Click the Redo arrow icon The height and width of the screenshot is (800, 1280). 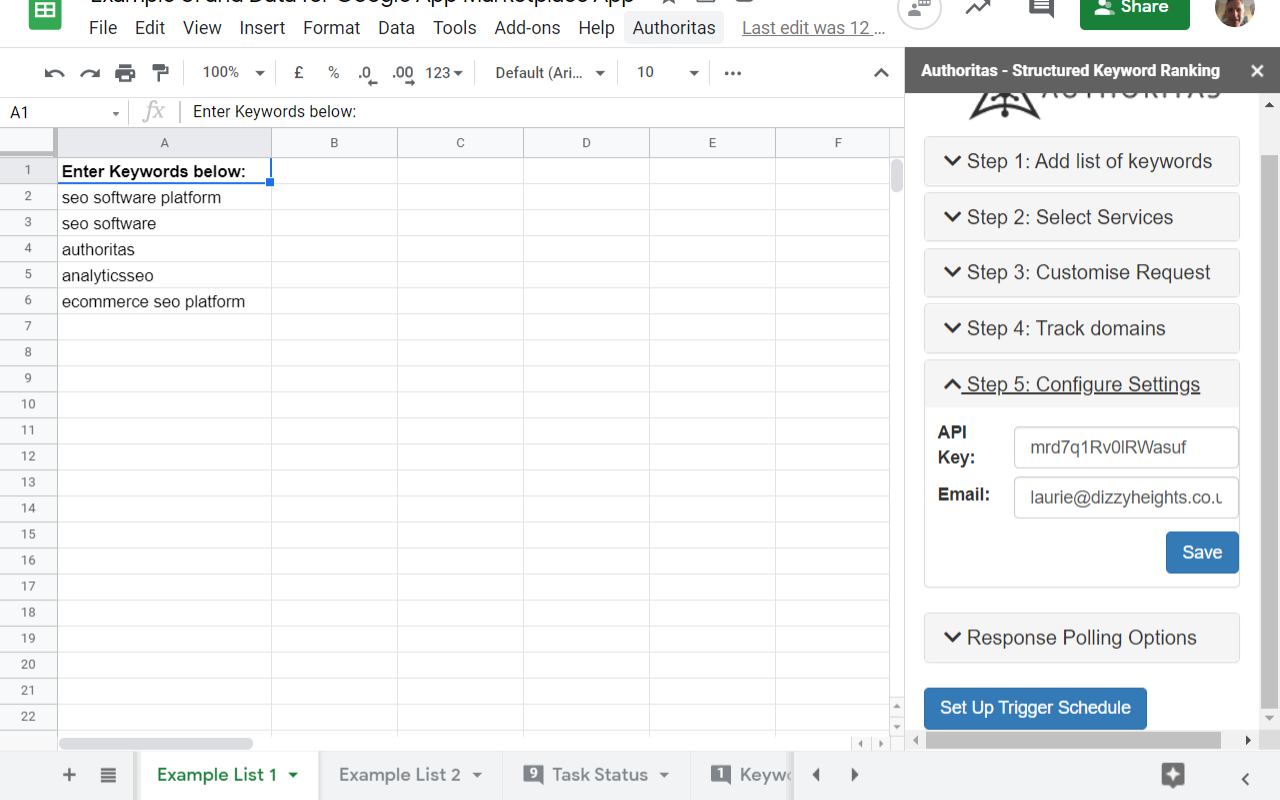(x=90, y=73)
